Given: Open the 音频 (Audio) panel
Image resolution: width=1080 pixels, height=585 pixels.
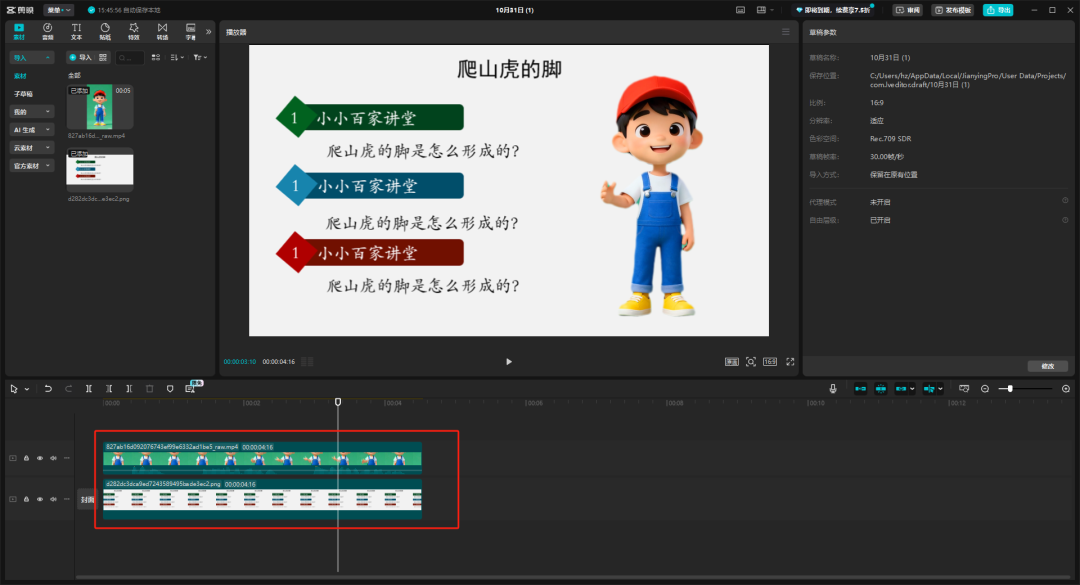Looking at the screenshot, I should pyautogui.click(x=48, y=32).
